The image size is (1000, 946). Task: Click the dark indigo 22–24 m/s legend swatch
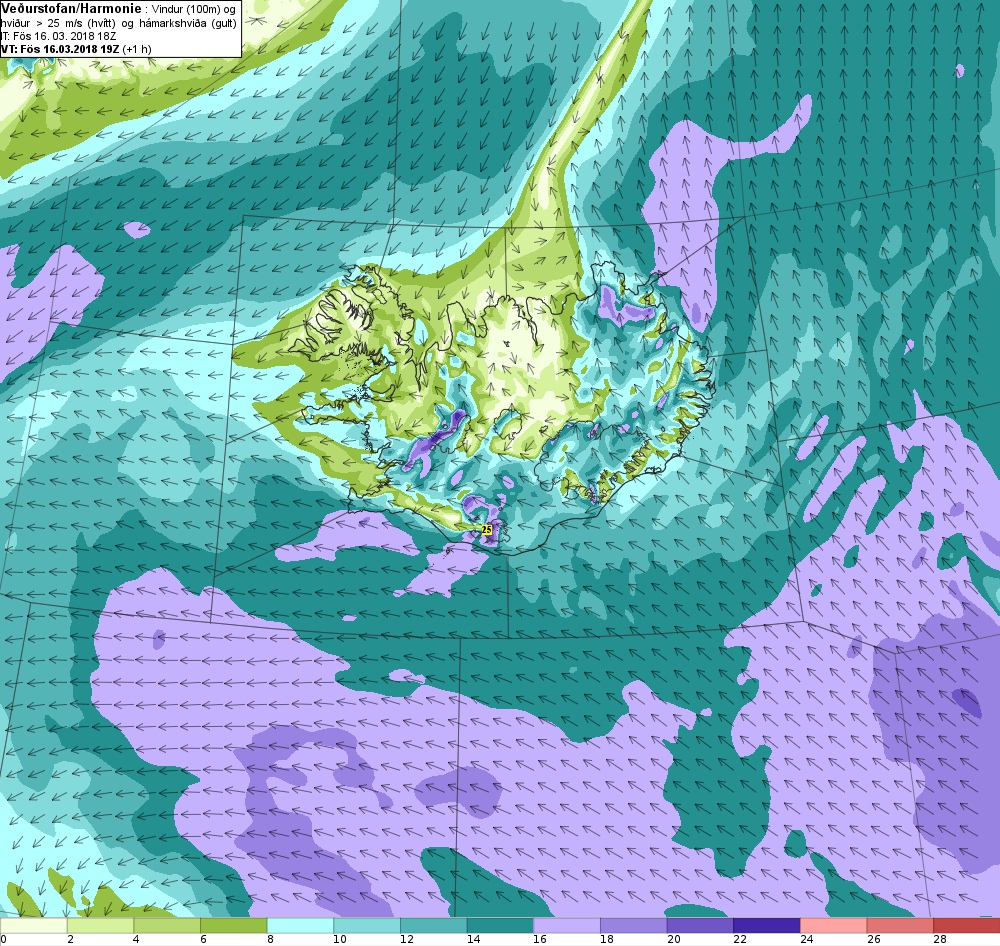point(767,925)
